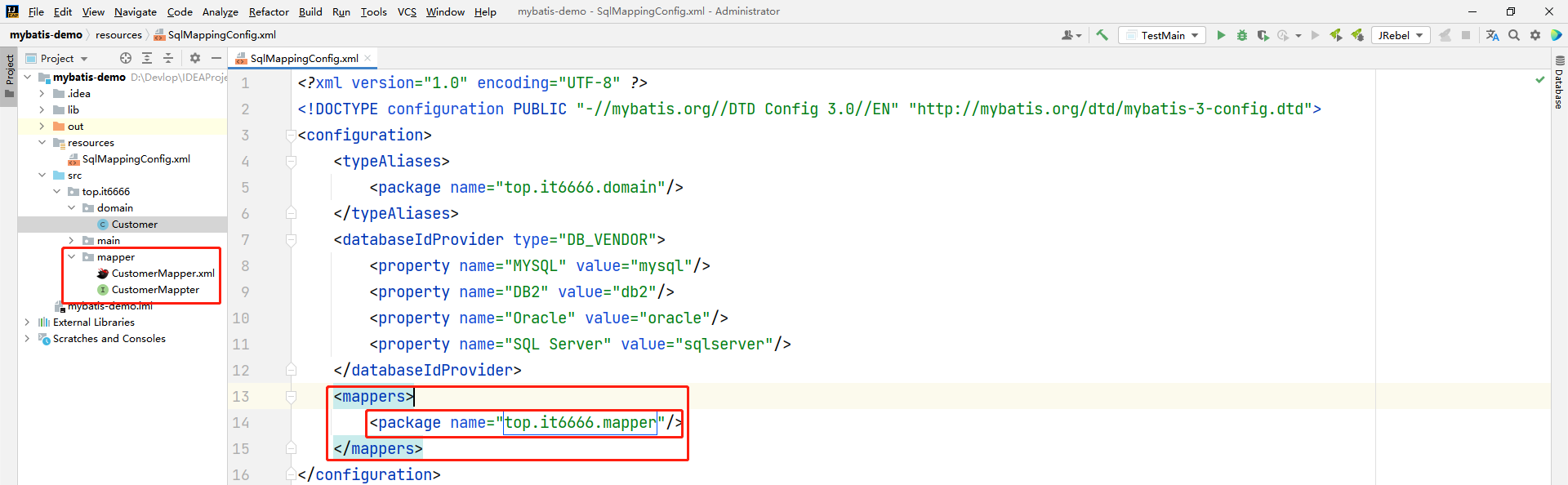Open Project panel gear options
This screenshot has height=485, width=1568.
195,58
